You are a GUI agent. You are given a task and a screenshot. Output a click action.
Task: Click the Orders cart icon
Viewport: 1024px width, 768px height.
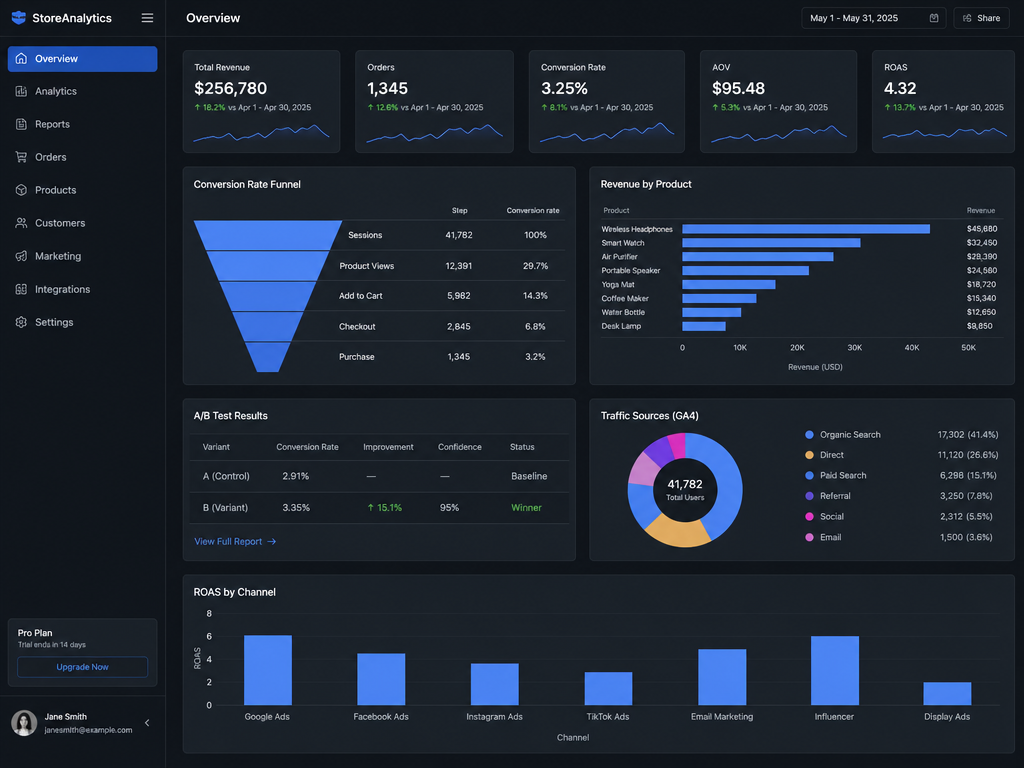22,157
